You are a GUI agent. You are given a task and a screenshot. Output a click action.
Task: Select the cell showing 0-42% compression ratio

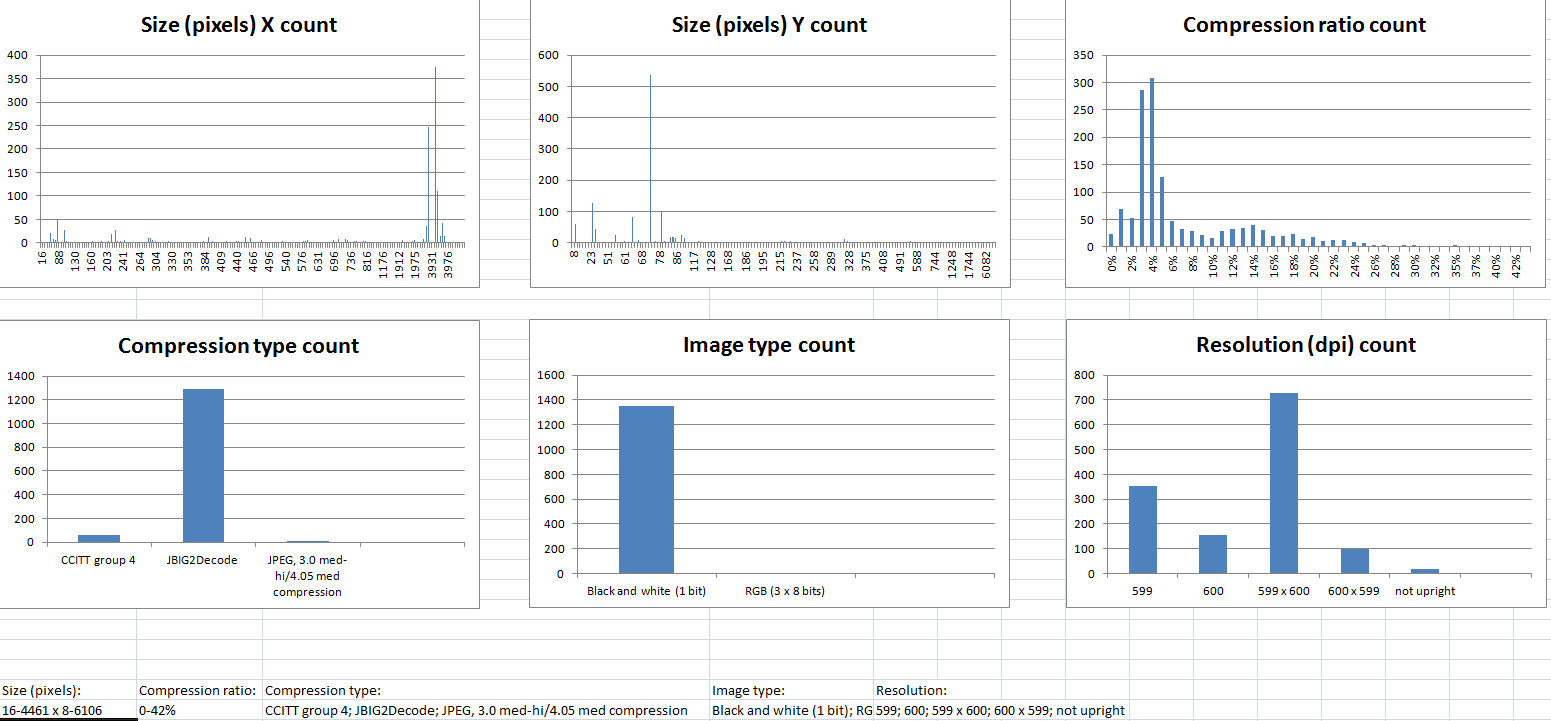tap(199, 710)
